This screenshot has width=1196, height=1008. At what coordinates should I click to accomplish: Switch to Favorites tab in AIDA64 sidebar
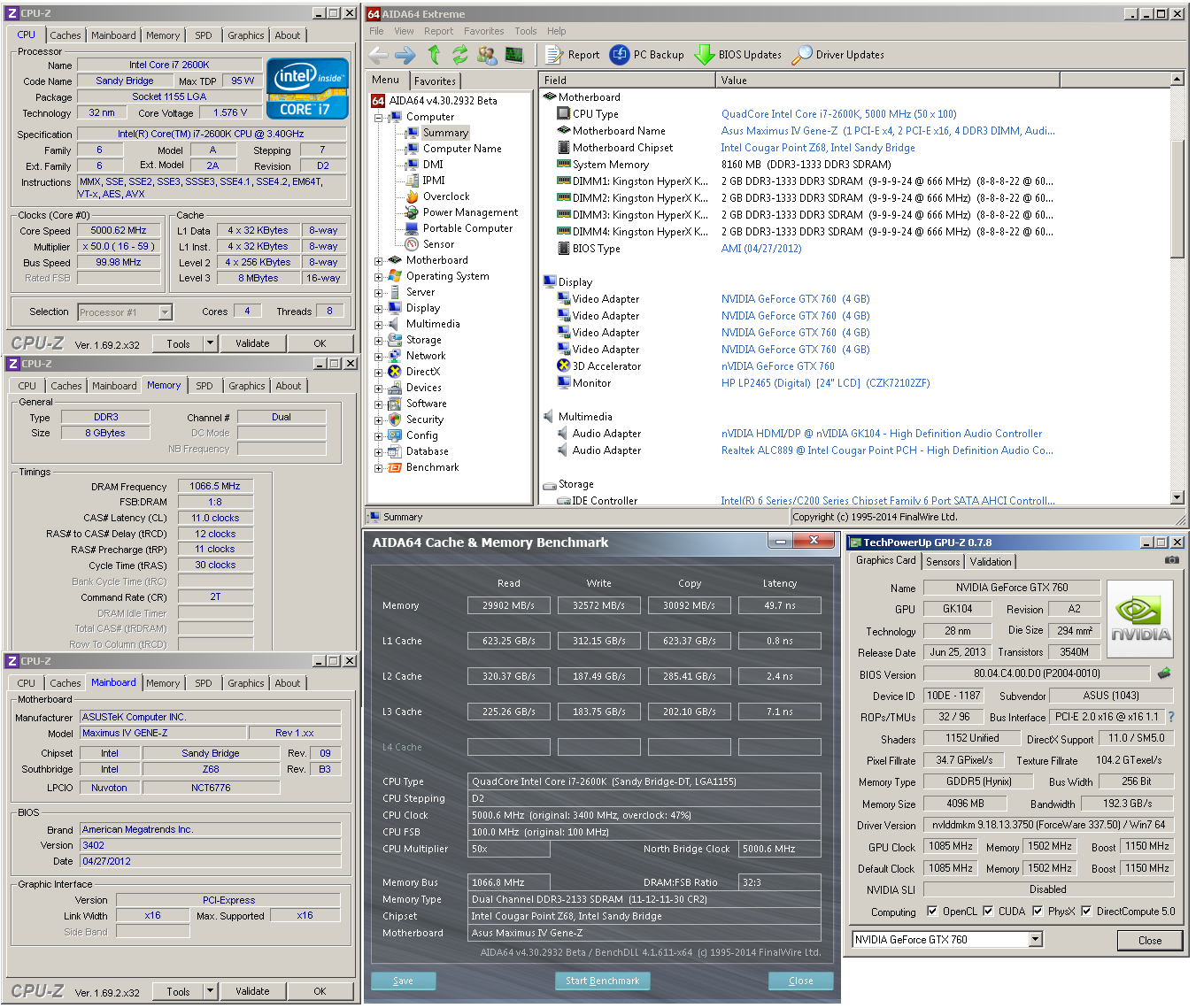pyautogui.click(x=435, y=81)
